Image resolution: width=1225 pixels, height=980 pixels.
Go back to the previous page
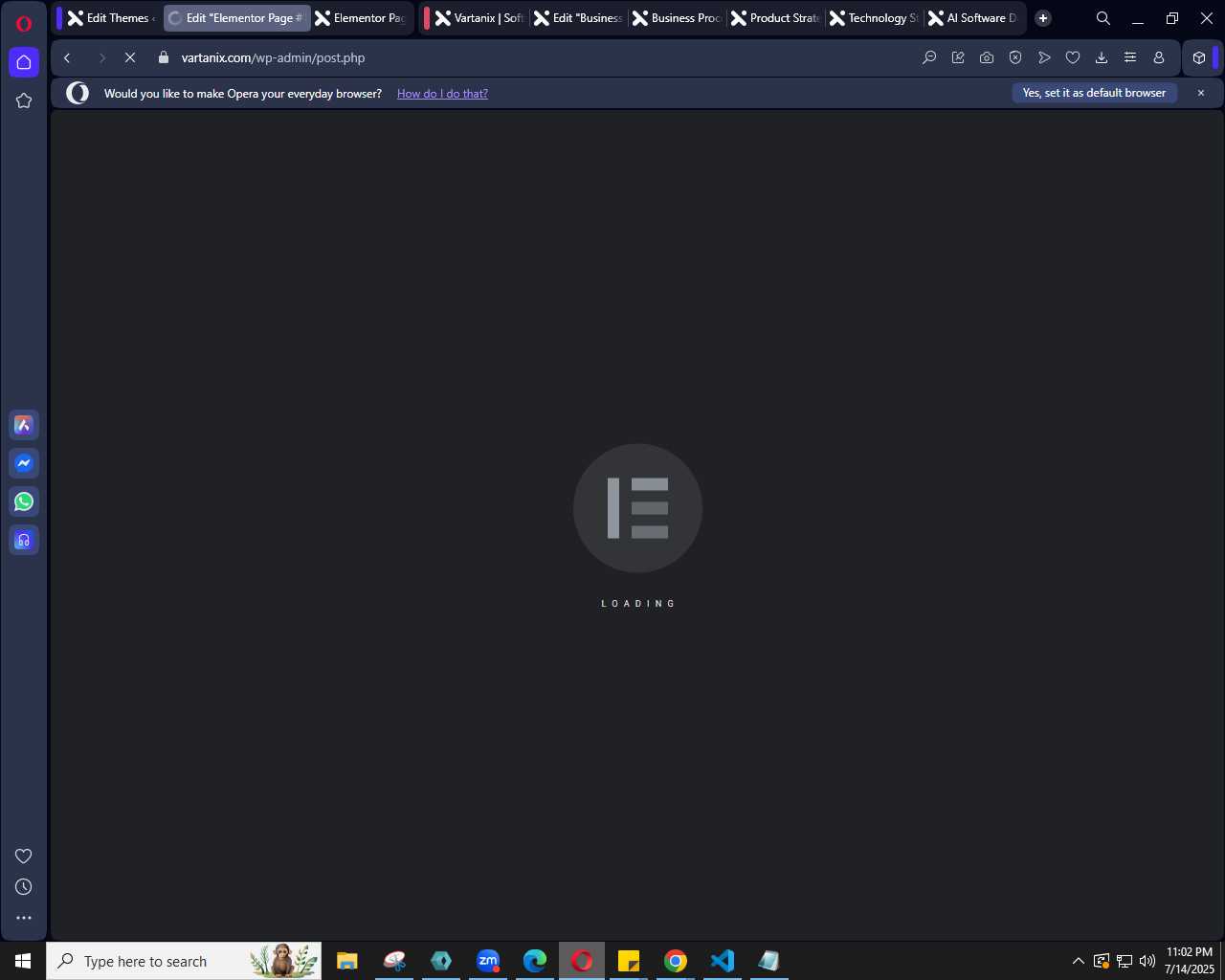click(67, 57)
